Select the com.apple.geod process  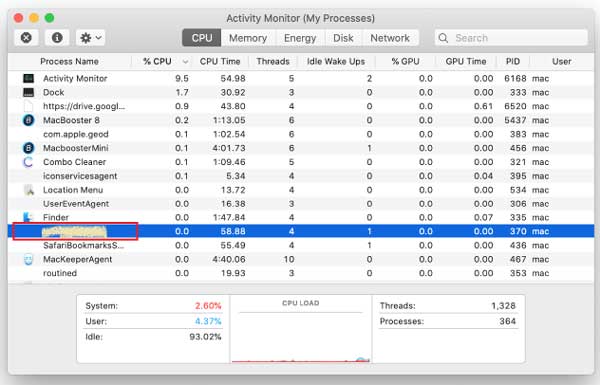pos(76,134)
